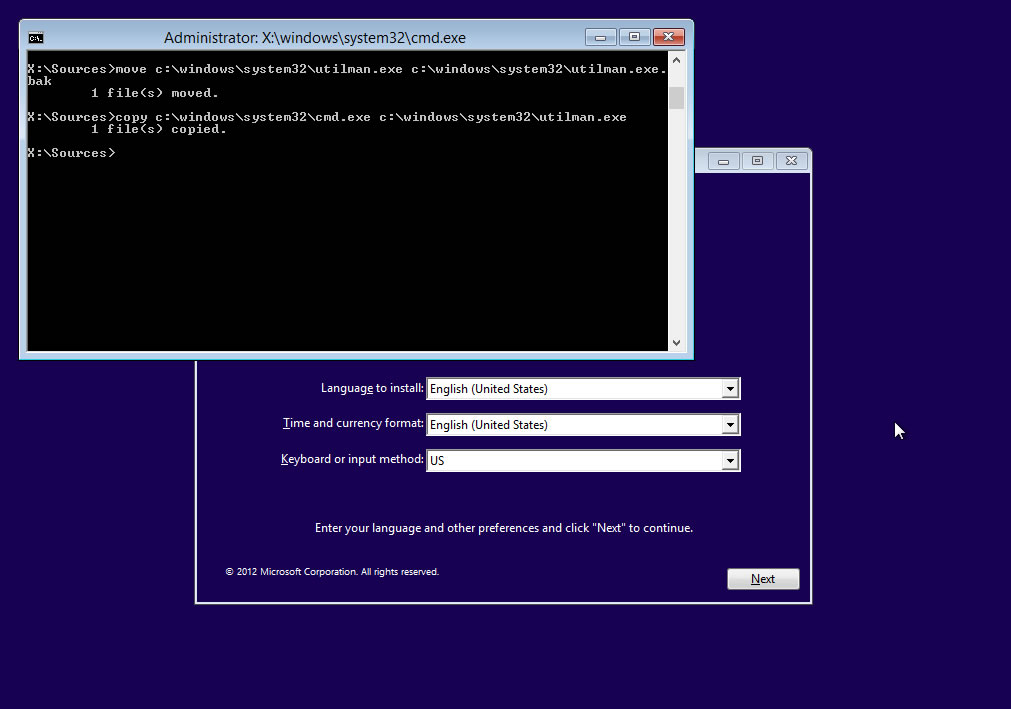Viewport: 1011px width, 709px height.
Task: Click the console scrollbar down arrow
Action: 677,343
